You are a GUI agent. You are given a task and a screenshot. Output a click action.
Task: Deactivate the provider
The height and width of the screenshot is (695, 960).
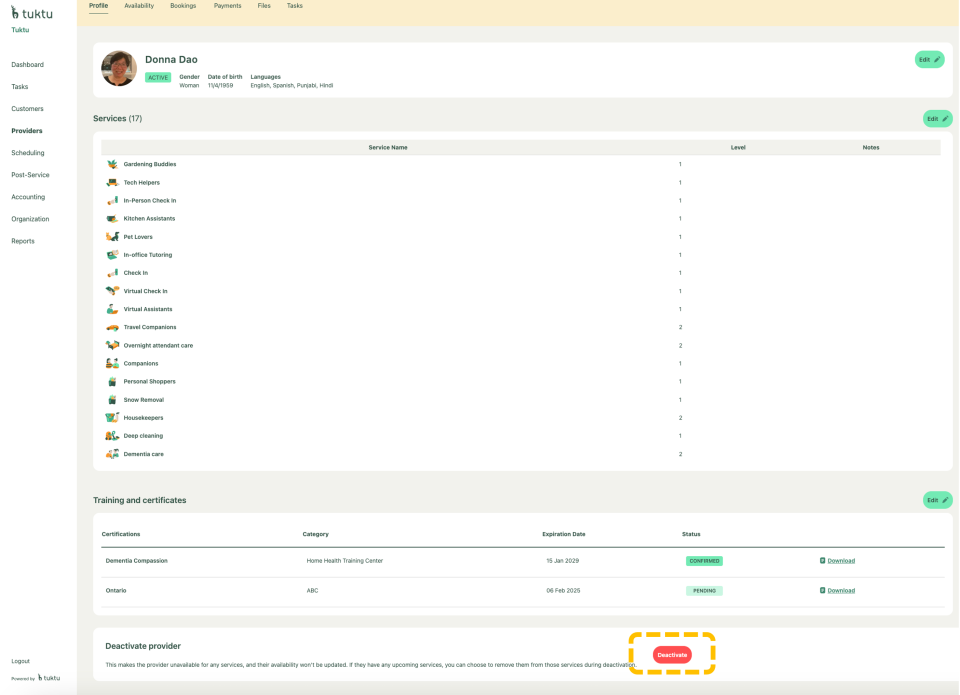coord(672,654)
